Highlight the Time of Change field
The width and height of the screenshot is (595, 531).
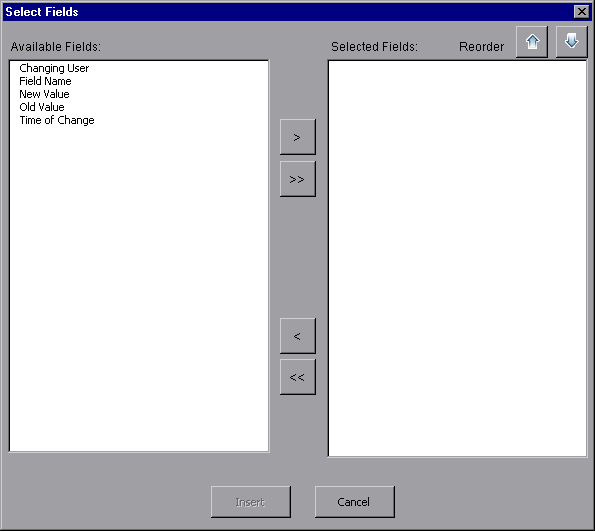point(57,120)
